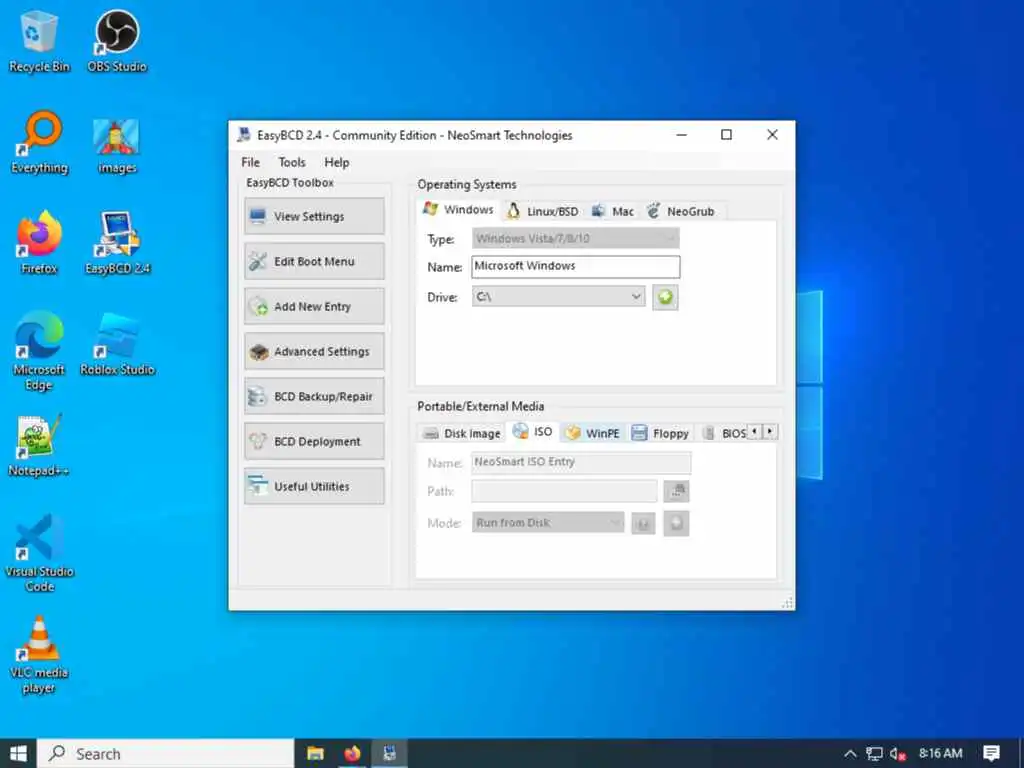Select the Microsoft Edge desktop shortcut
Viewport: 1024px width, 768px height.
[x=39, y=351]
